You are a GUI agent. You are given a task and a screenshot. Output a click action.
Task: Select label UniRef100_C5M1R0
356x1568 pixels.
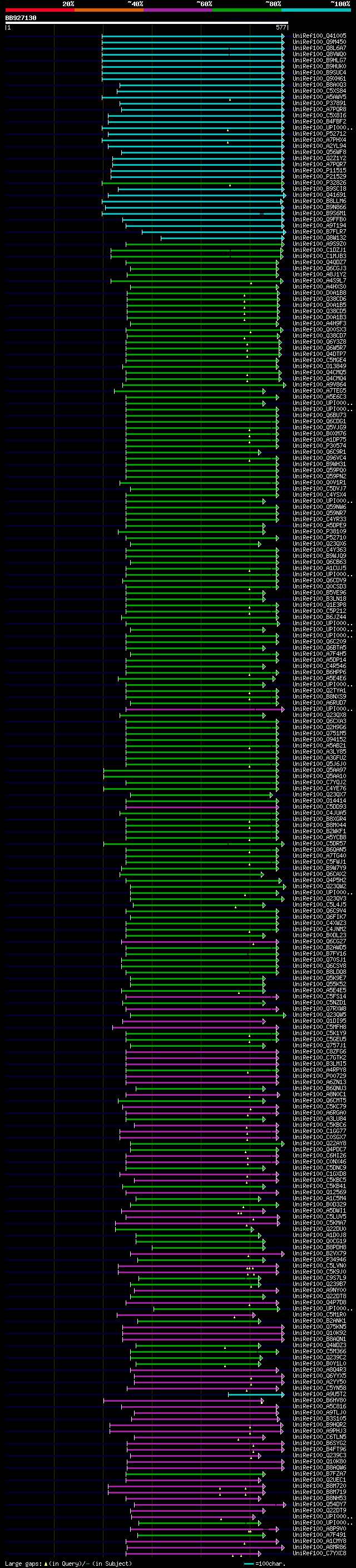coord(319,1315)
